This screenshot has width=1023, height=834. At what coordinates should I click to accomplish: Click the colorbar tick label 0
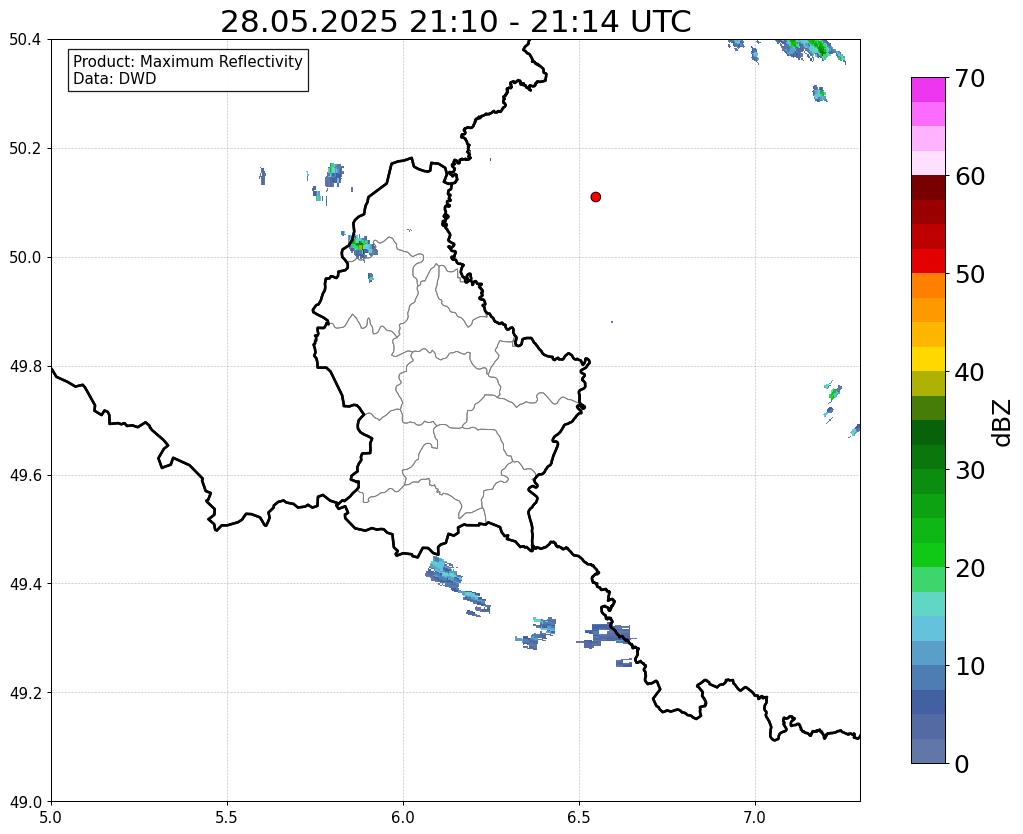pyautogui.click(x=962, y=764)
